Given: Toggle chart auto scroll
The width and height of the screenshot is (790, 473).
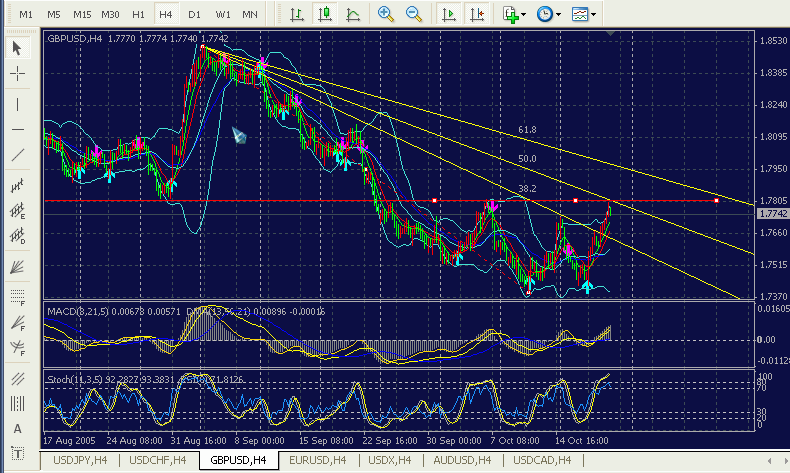Looking at the screenshot, I should pyautogui.click(x=449, y=14).
